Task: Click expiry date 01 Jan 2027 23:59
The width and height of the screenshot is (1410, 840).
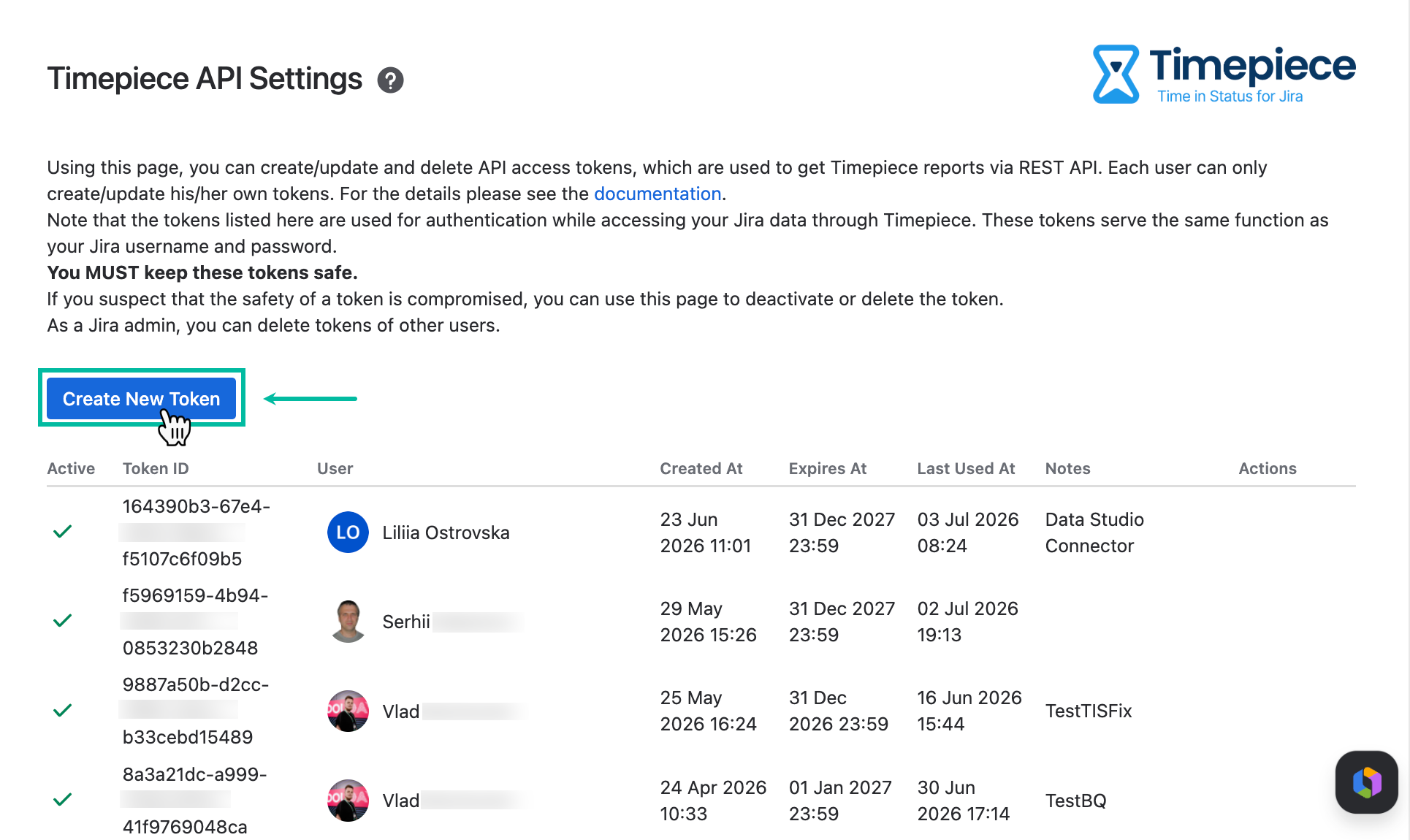Action: click(x=840, y=801)
